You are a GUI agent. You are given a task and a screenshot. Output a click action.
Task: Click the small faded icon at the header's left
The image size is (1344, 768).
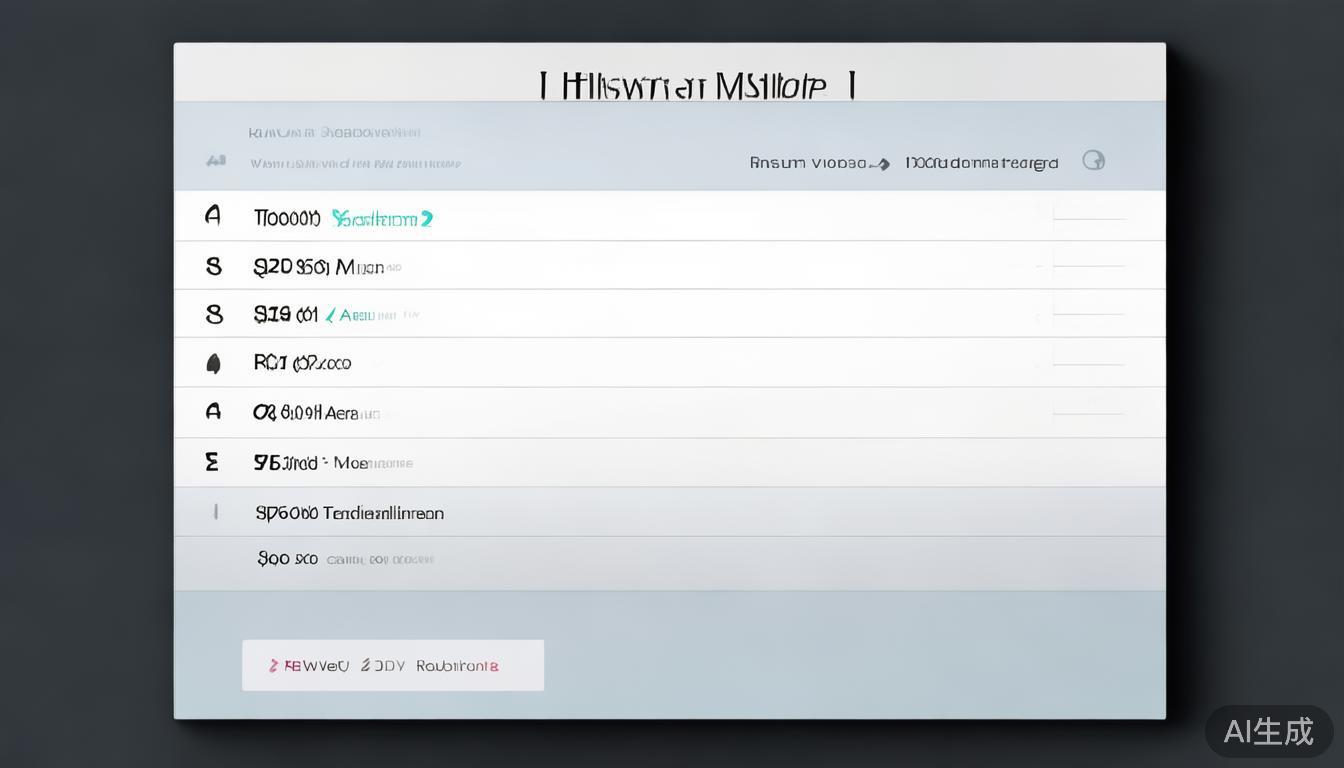(x=215, y=161)
